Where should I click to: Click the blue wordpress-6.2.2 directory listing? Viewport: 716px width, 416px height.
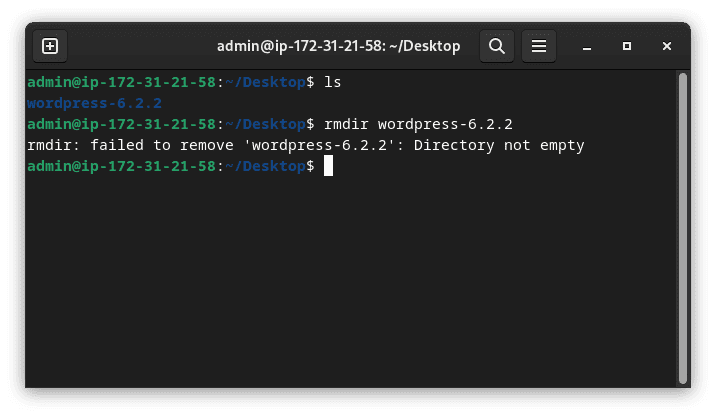pyautogui.click(x=95, y=103)
